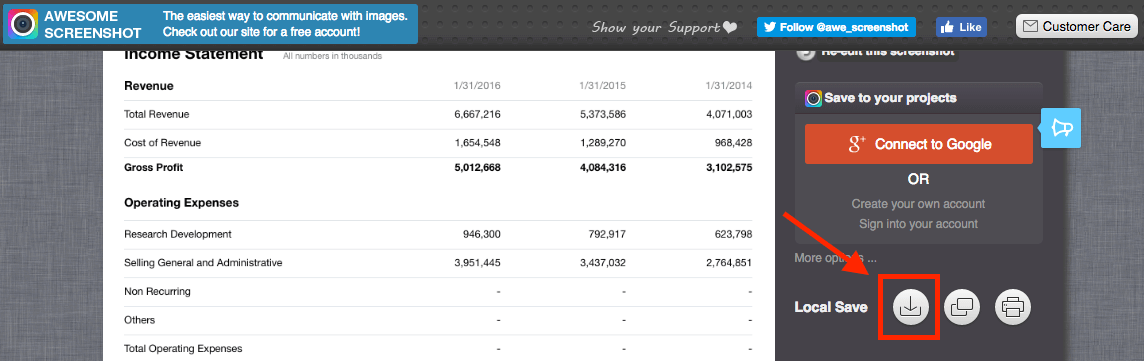Click the Re-edit this screenshot icon

(x=805, y=53)
